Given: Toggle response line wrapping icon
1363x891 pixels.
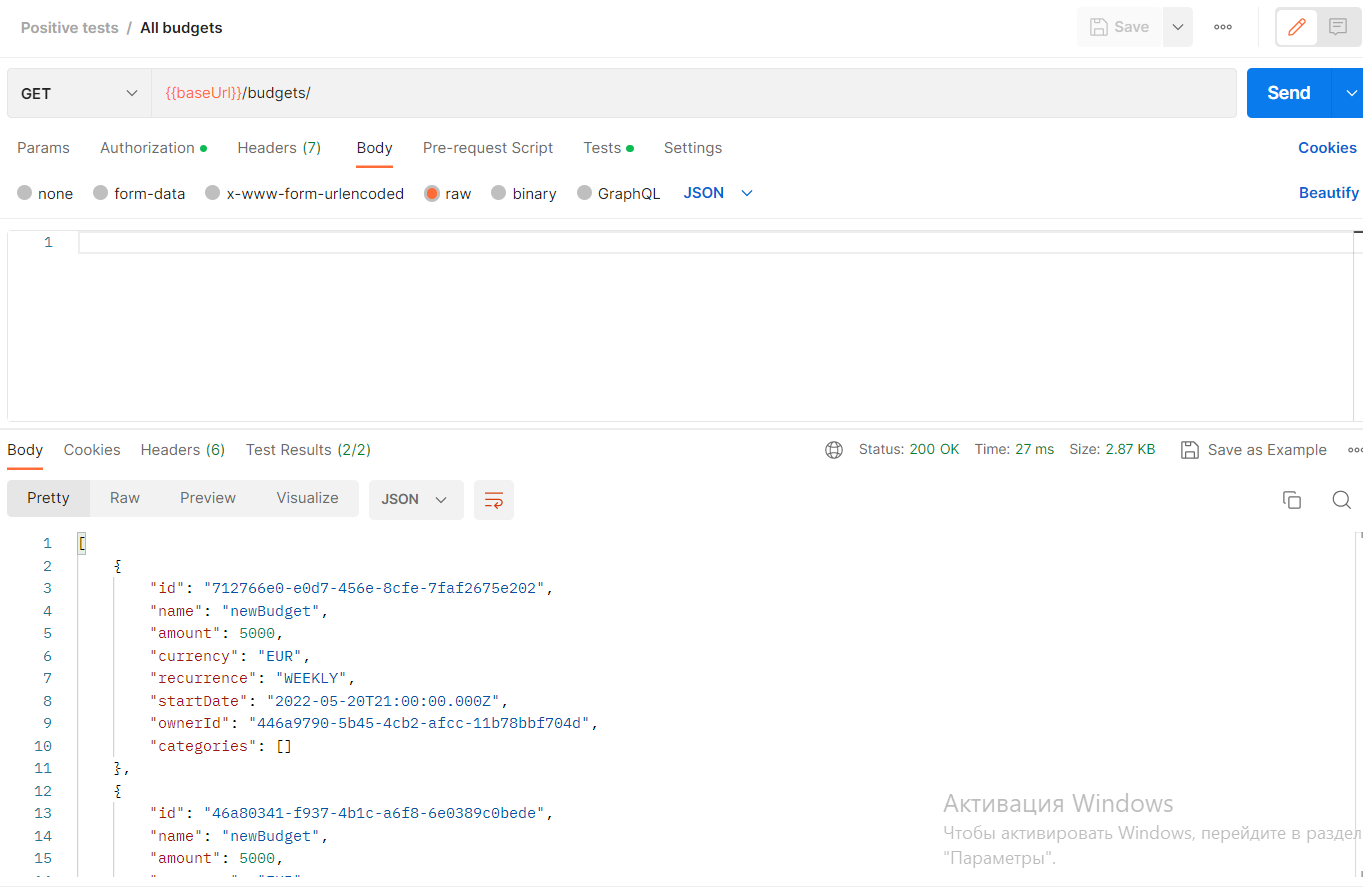Looking at the screenshot, I should click(493, 499).
